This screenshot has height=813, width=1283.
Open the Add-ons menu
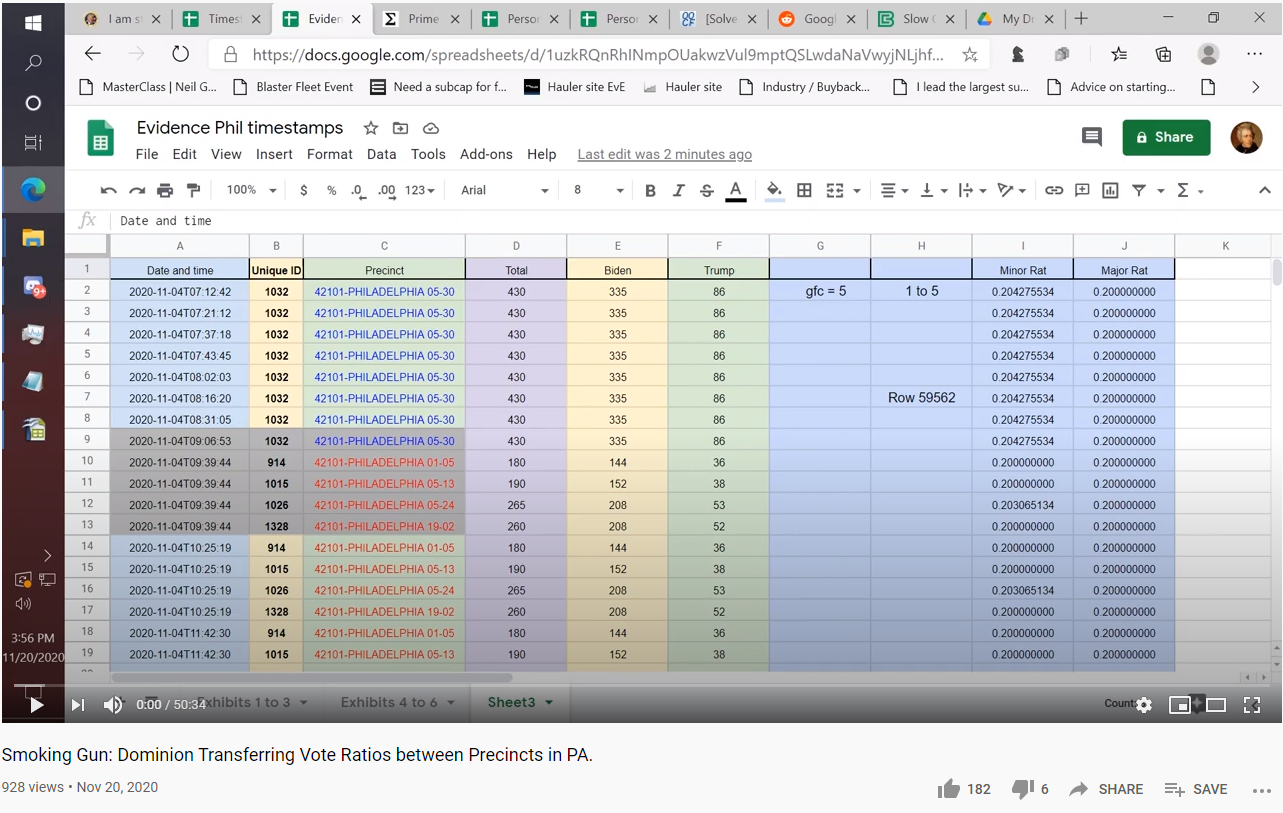tap(486, 154)
